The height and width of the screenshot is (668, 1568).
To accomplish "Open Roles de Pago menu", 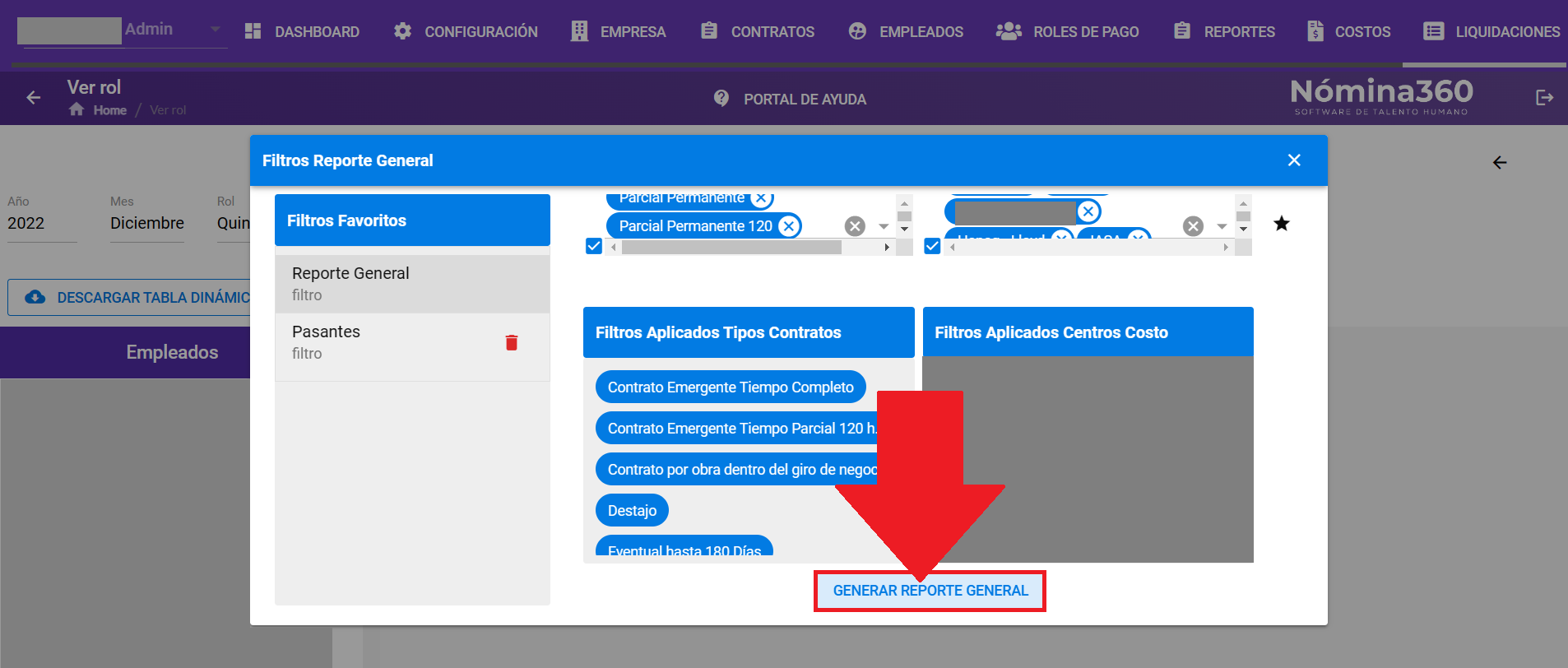I will coord(1067,31).
